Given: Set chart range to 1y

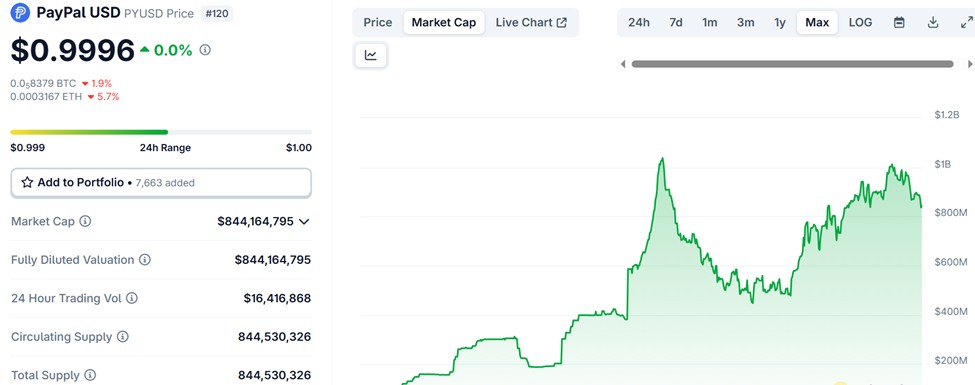Looking at the screenshot, I should (x=780, y=22).
